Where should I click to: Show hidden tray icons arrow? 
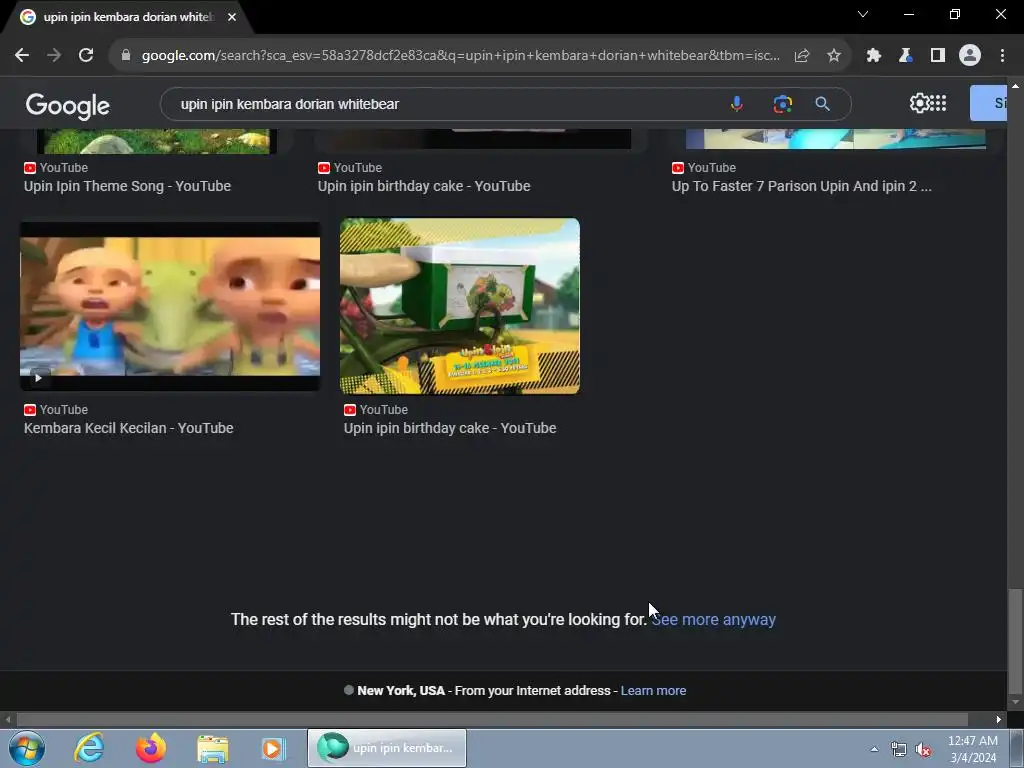(x=874, y=749)
